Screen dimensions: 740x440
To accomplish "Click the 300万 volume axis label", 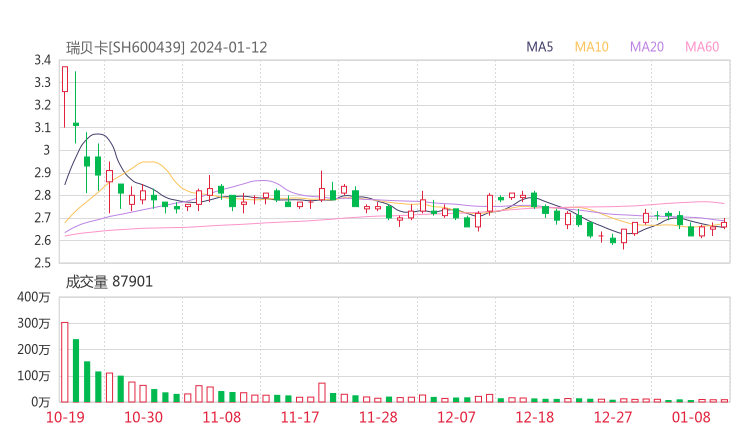I will [x=34, y=323].
